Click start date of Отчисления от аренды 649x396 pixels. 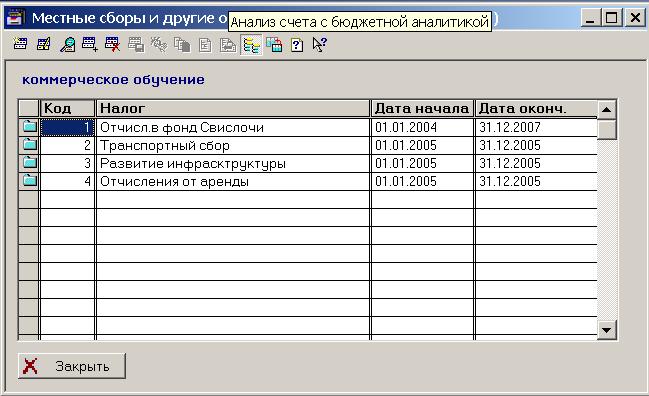[x=422, y=182]
